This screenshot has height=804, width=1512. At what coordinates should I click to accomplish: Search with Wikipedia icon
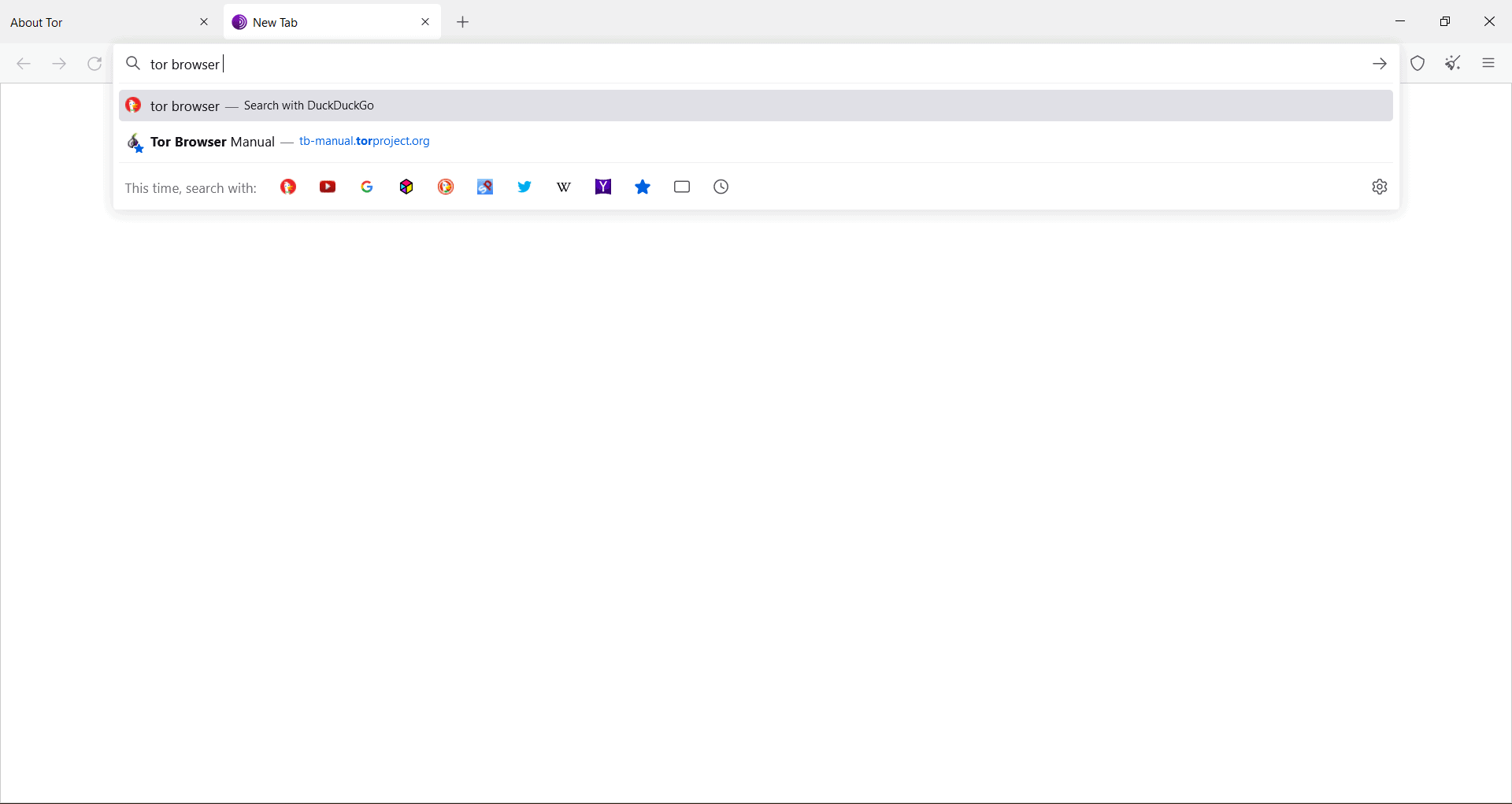[x=564, y=187]
